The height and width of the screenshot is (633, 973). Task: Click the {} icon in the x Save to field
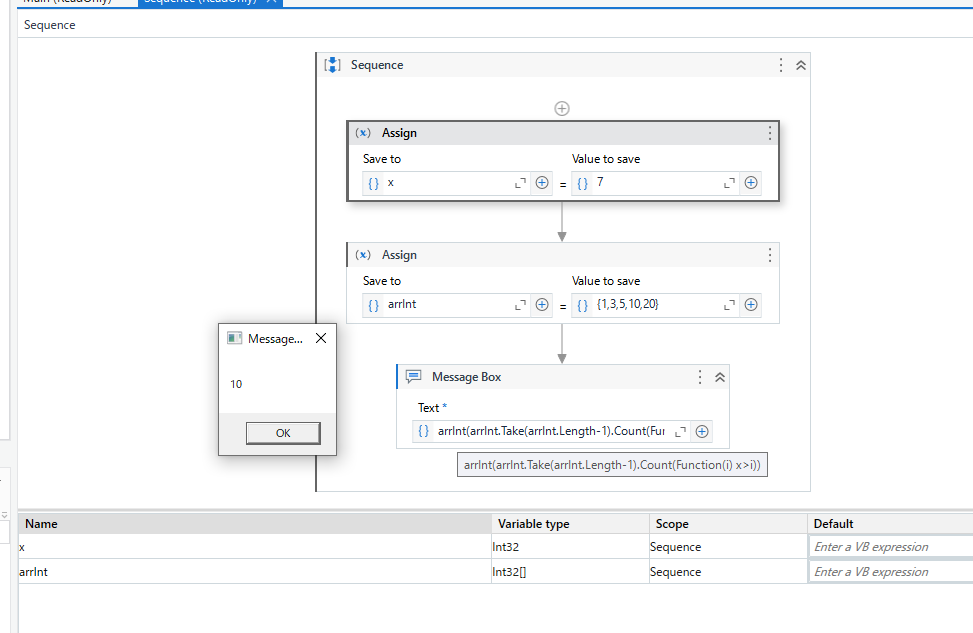click(373, 183)
